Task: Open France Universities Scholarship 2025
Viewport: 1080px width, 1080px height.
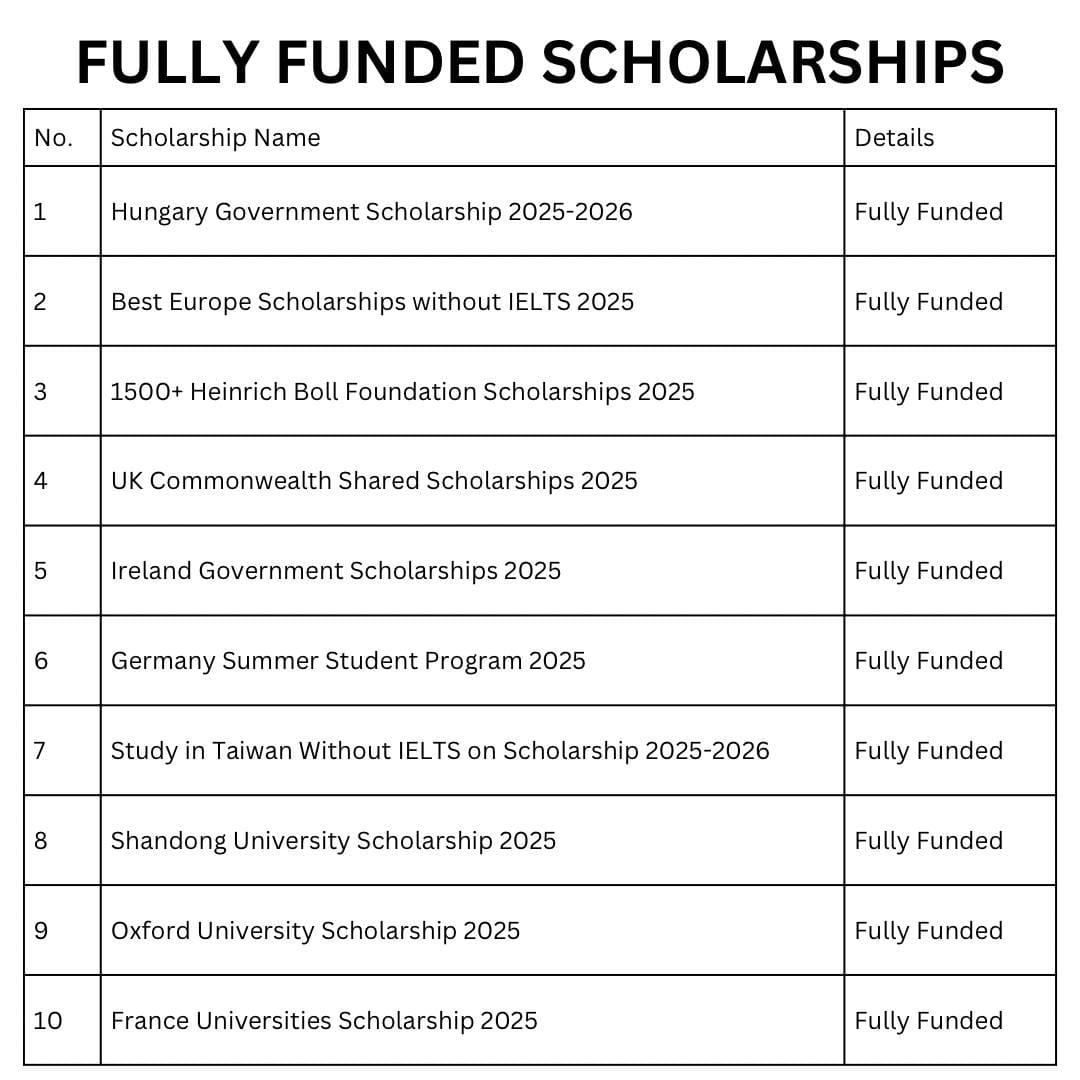Action: tap(324, 1020)
